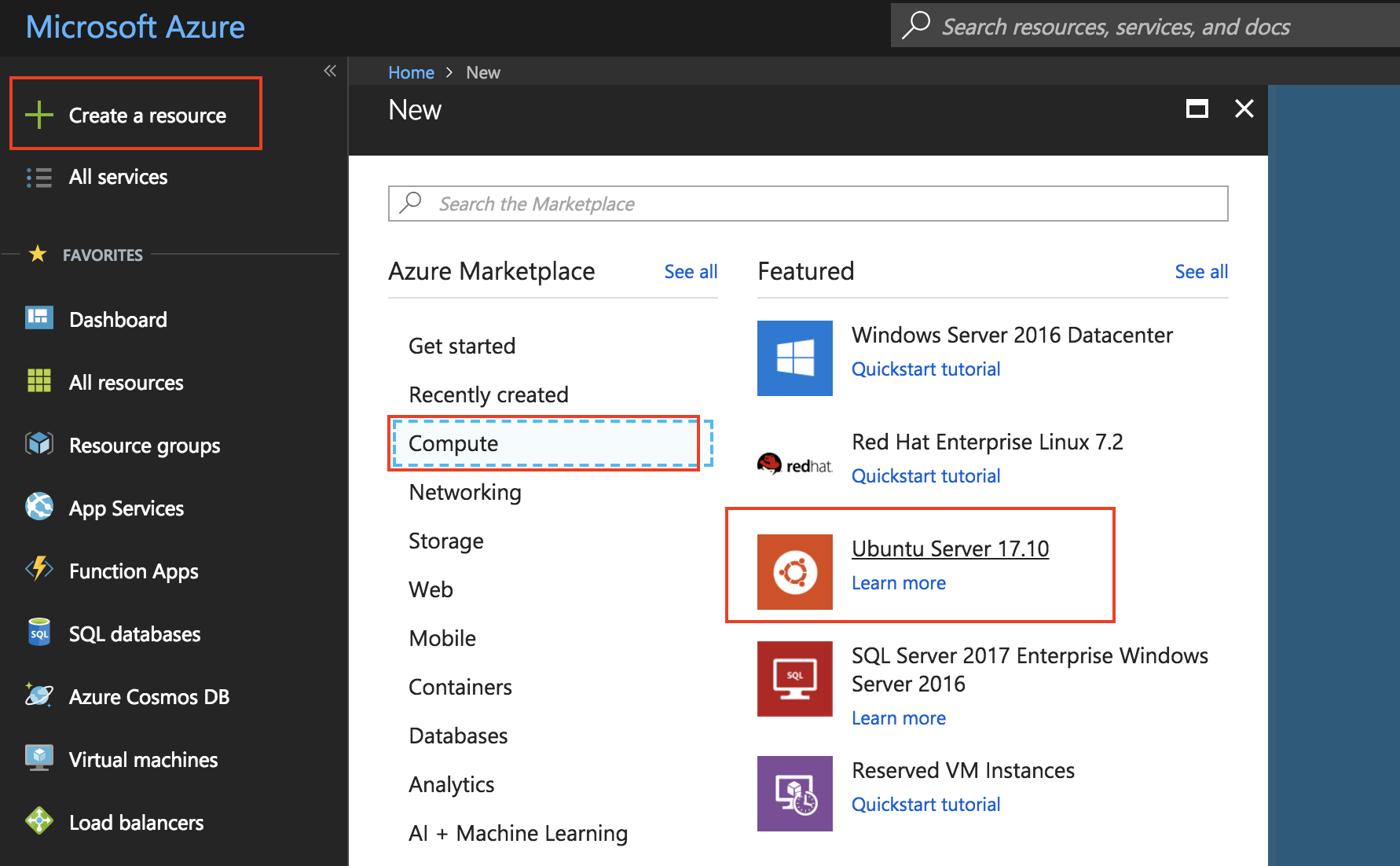Click the Dashboard icon in favorites

pos(38,318)
